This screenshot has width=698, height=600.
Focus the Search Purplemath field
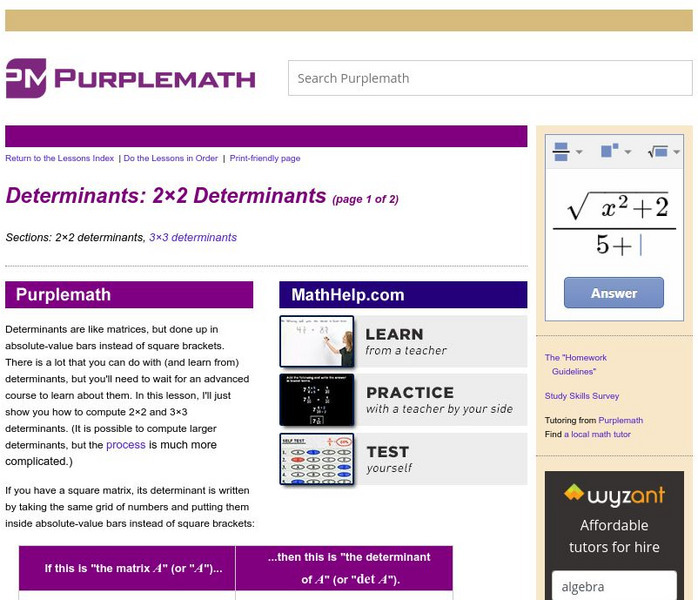490,78
